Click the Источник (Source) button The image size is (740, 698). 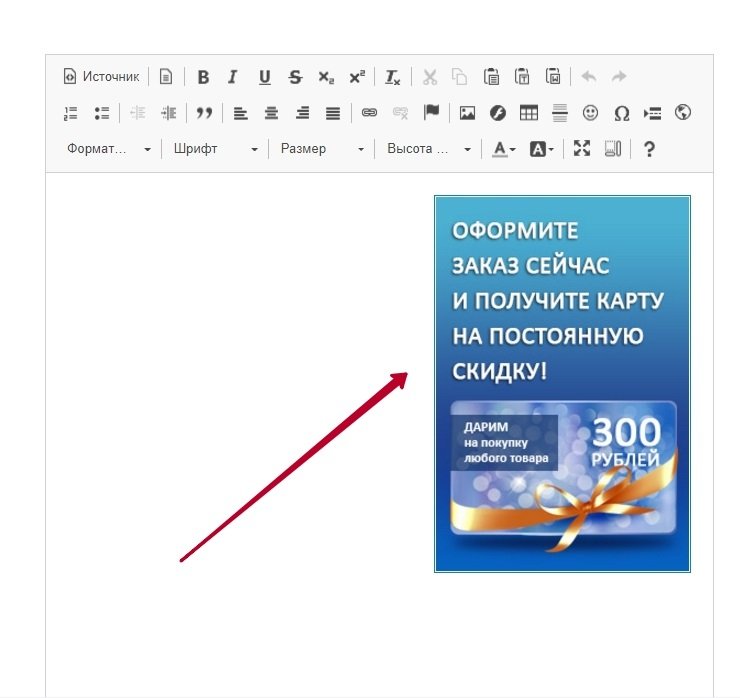point(102,77)
